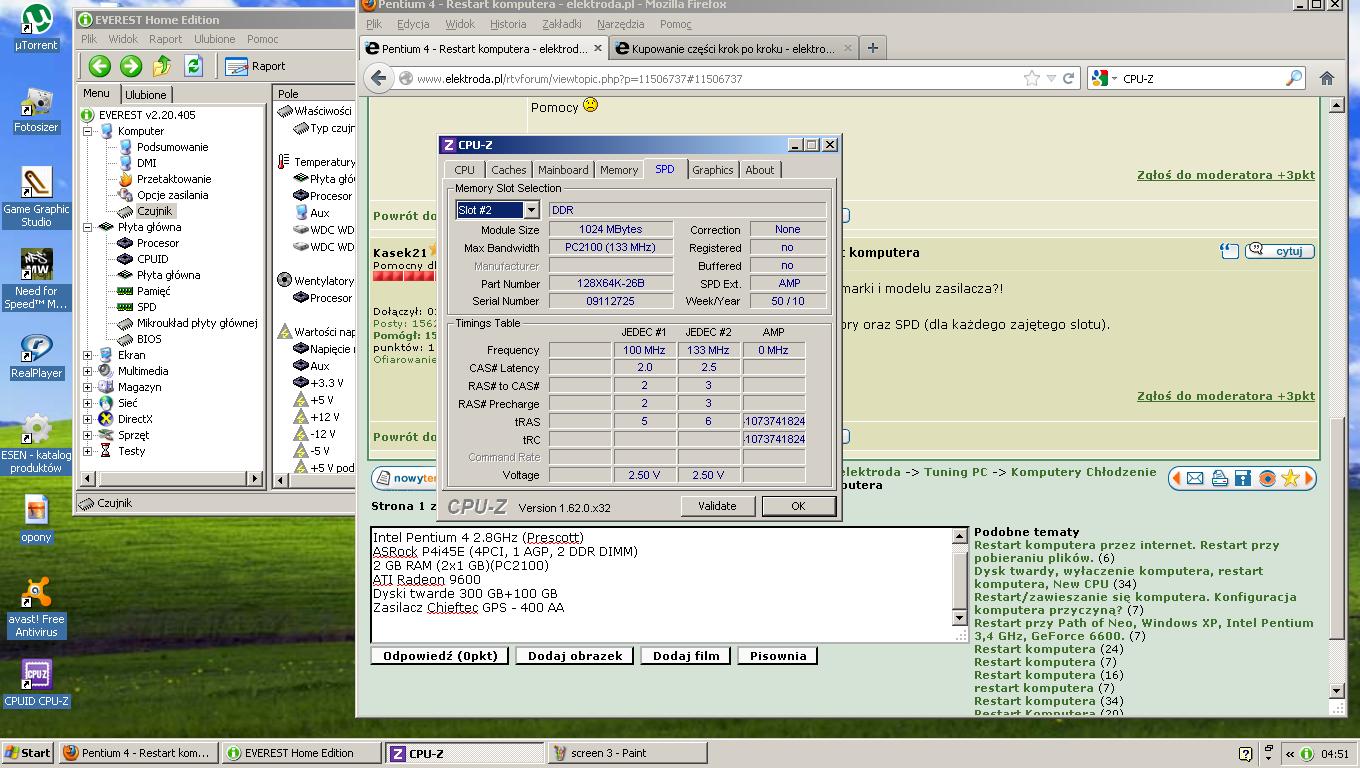Collapse the Płyta główna tree node
Image resolution: width=1360 pixels, height=768 pixels.
[x=88, y=227]
